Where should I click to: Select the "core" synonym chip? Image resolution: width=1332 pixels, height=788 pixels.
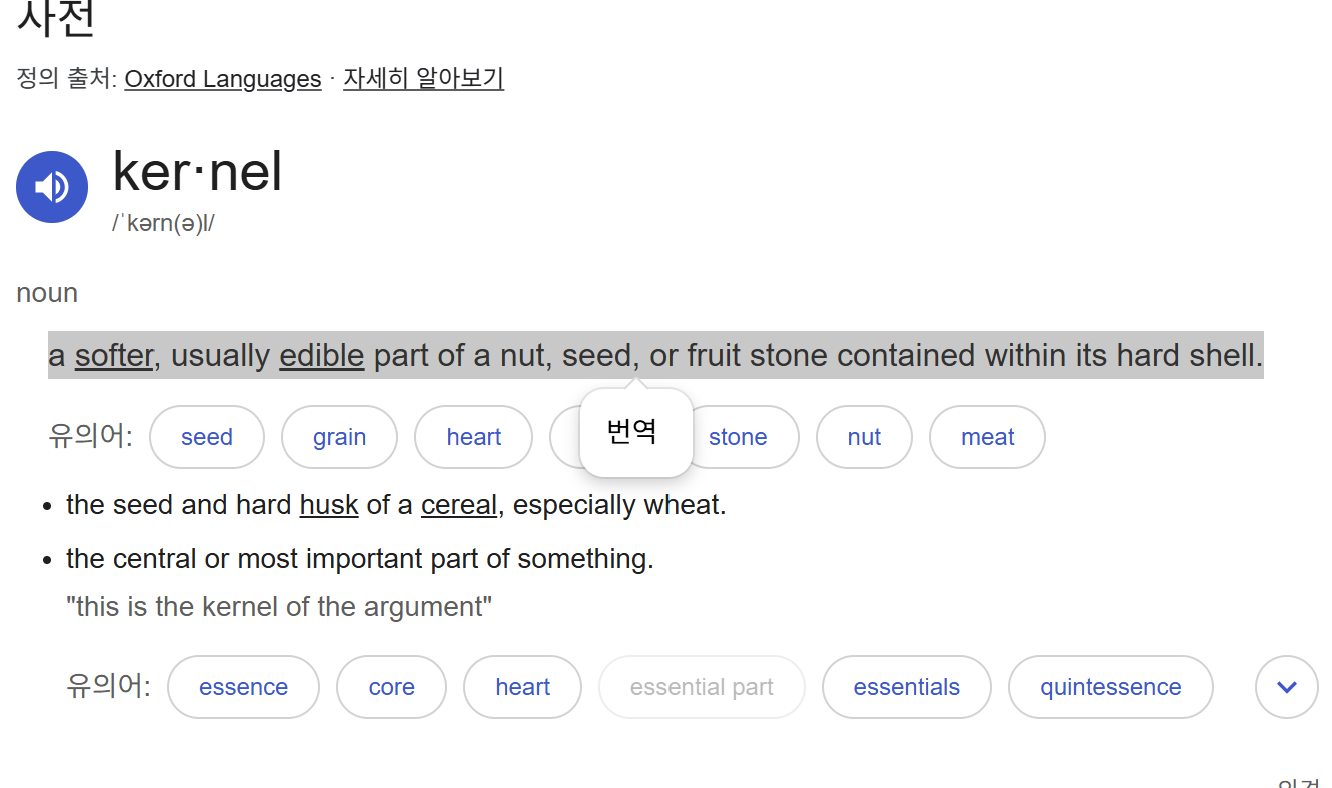[x=391, y=687]
